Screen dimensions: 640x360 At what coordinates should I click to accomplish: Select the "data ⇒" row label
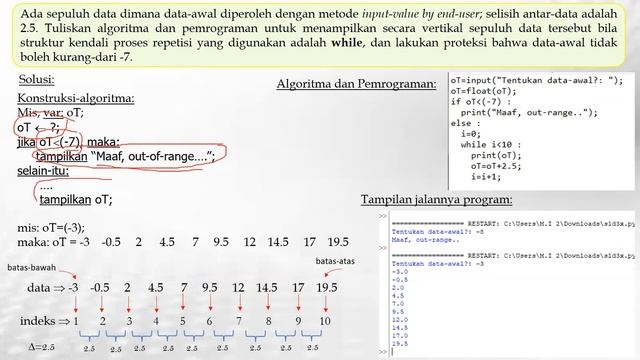[46, 288]
